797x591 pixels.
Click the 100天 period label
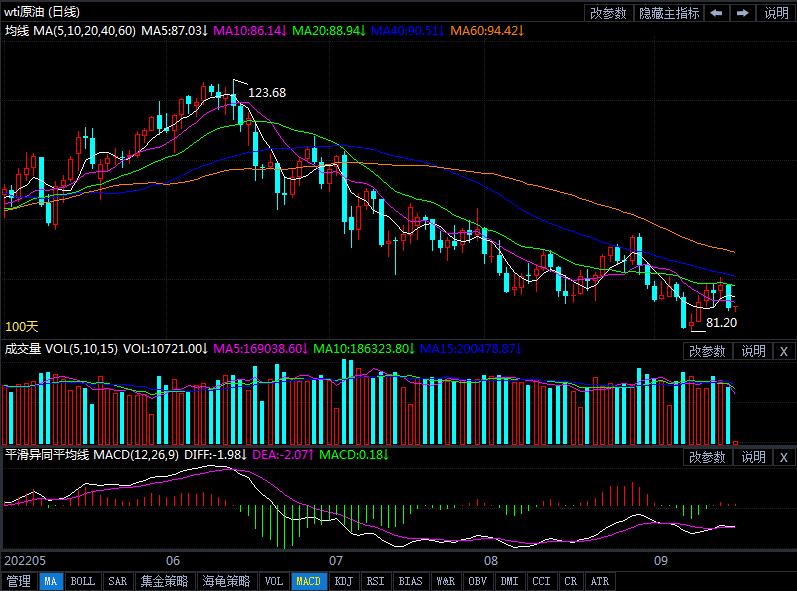(x=22, y=327)
